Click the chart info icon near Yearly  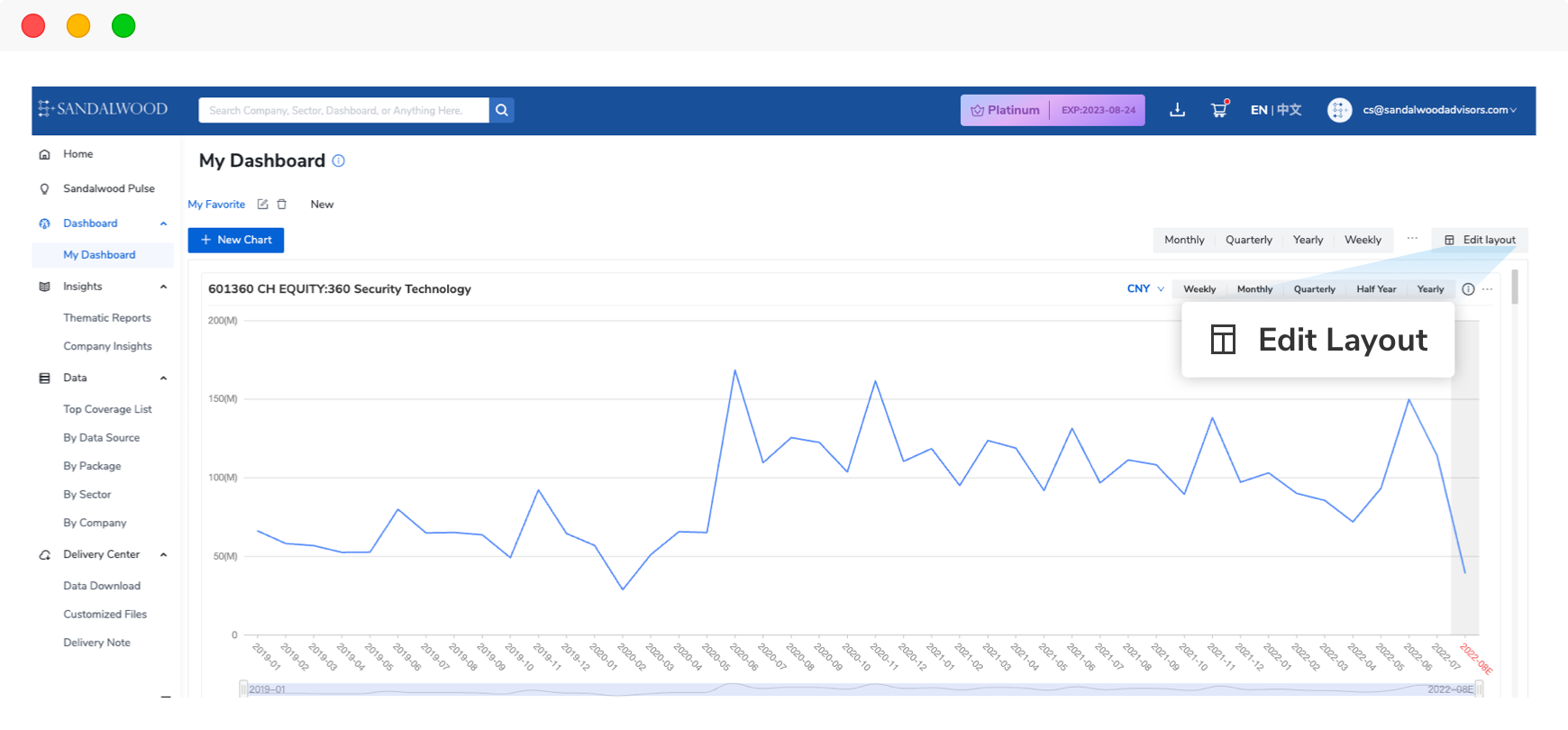1468,289
